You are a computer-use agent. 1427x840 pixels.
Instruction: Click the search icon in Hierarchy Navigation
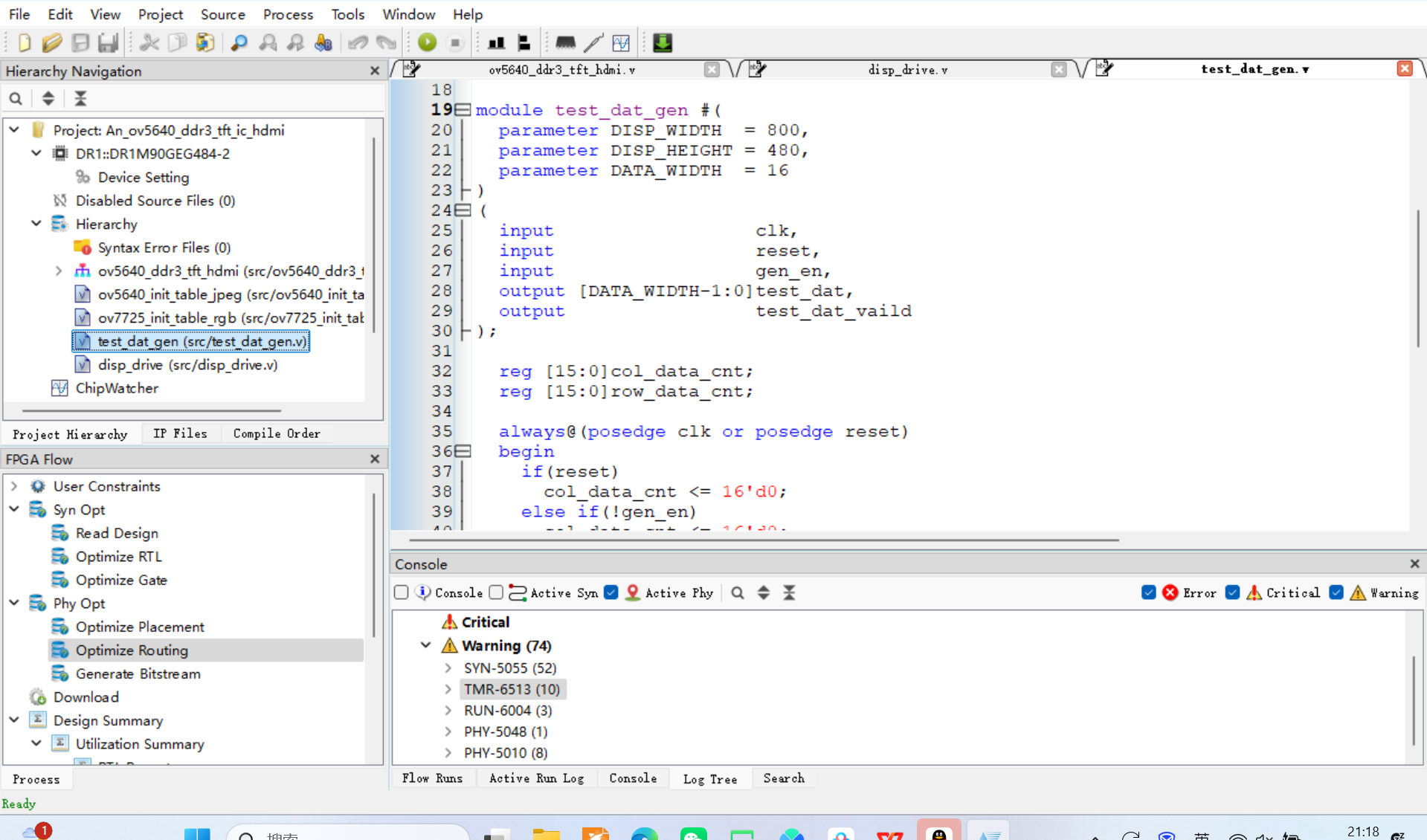[x=16, y=98]
